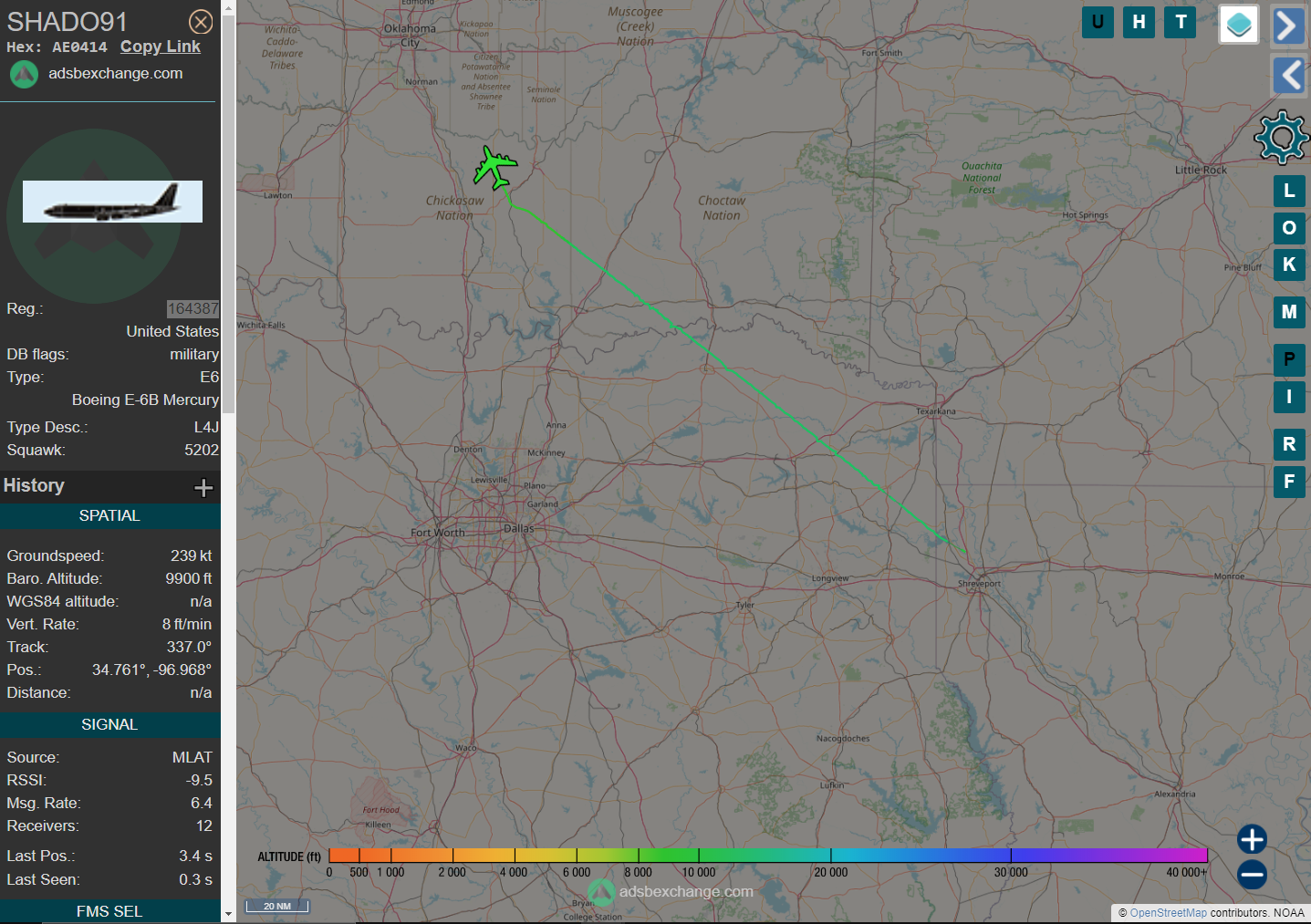Click the Copy Link hyperlink
Image resolution: width=1311 pixels, height=924 pixels.
(161, 47)
